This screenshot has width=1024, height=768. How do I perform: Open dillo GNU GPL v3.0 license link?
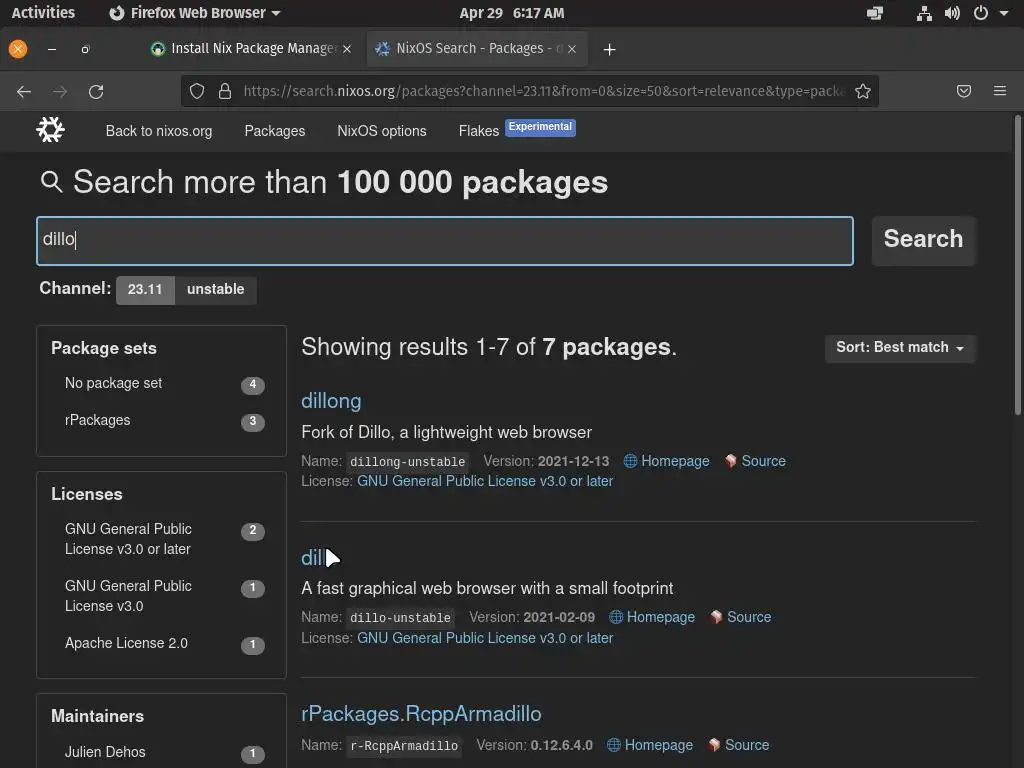pyautogui.click(x=485, y=638)
